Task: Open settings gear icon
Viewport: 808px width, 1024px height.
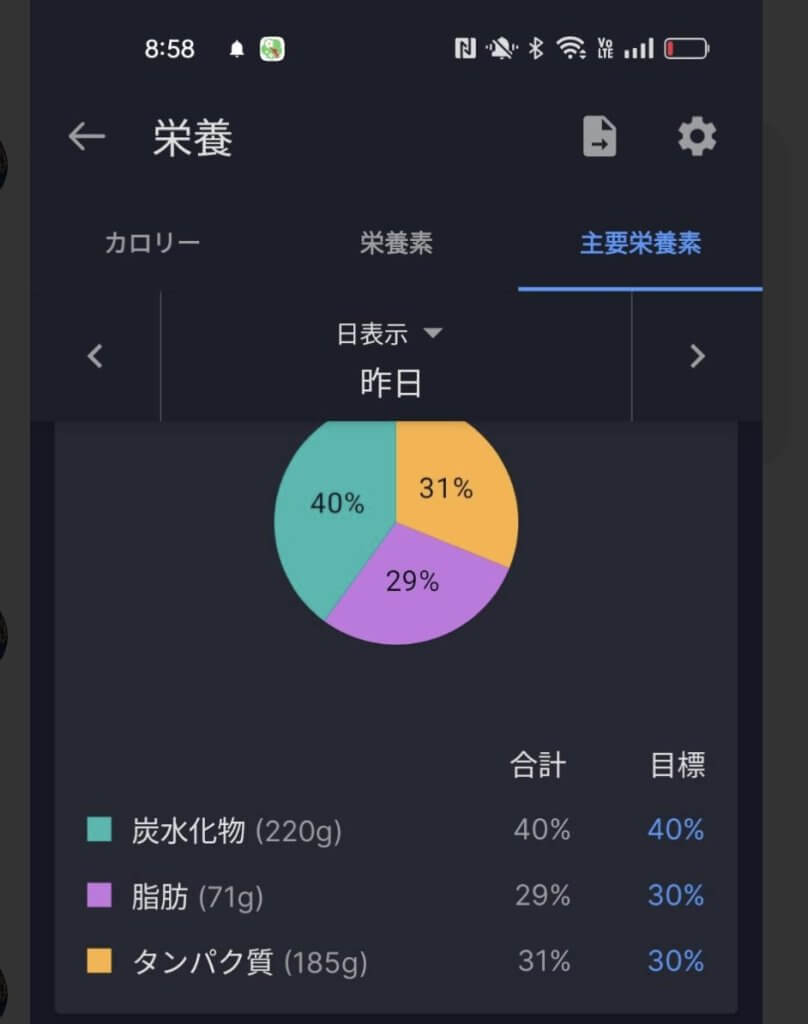Action: [x=697, y=136]
